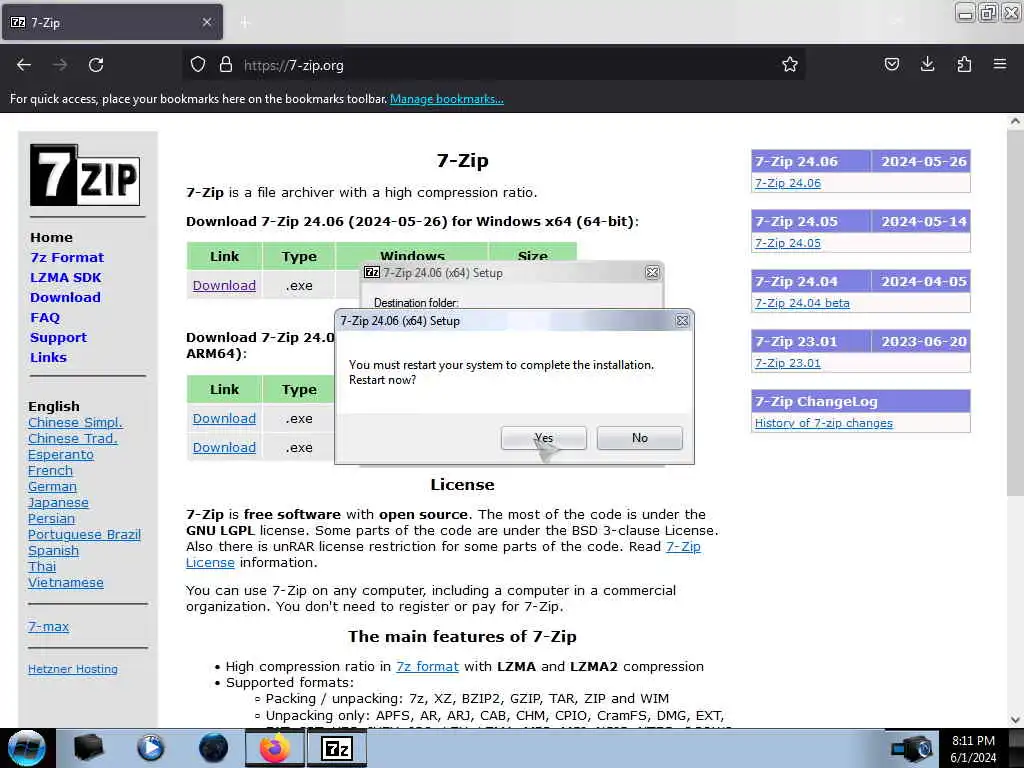Select the 7-Zip browser tab
1024x768 pixels.
pos(112,23)
